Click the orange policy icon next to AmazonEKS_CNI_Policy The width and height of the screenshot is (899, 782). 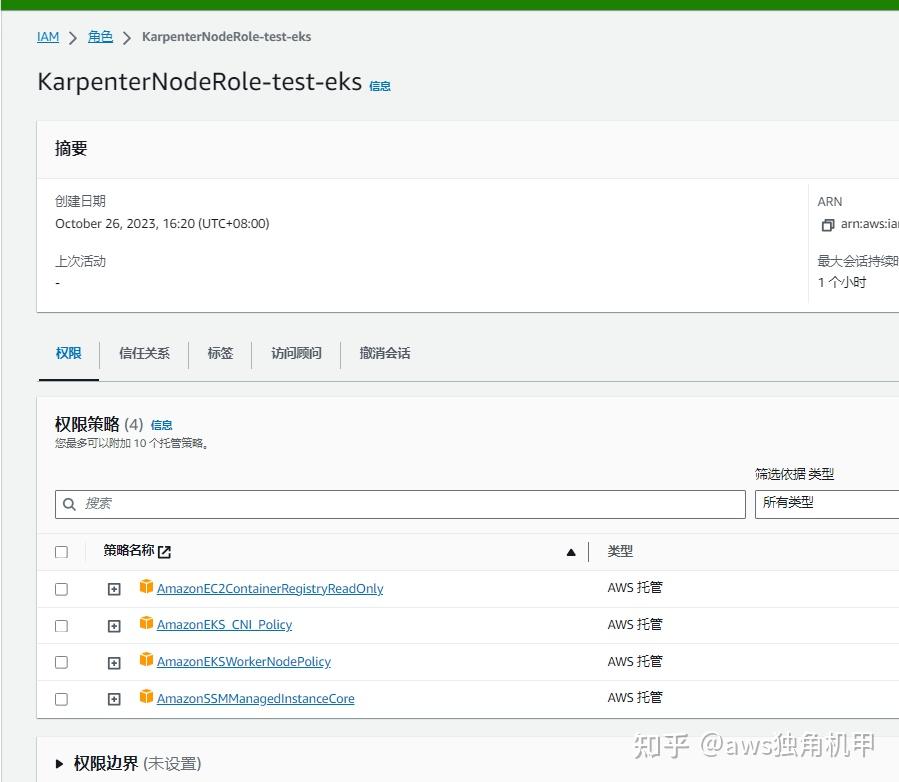tap(147, 624)
